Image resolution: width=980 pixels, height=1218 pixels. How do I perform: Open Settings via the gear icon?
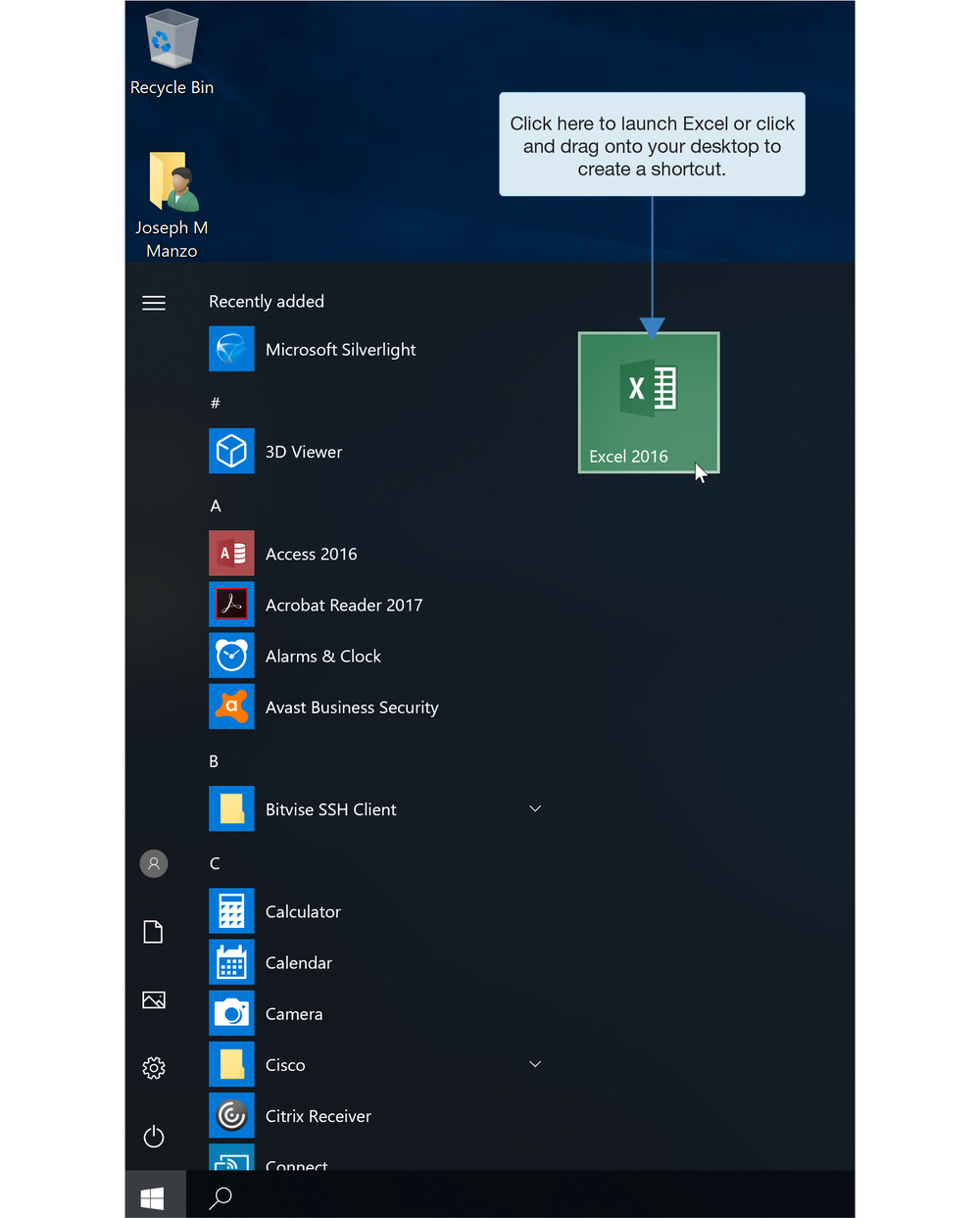[154, 1068]
